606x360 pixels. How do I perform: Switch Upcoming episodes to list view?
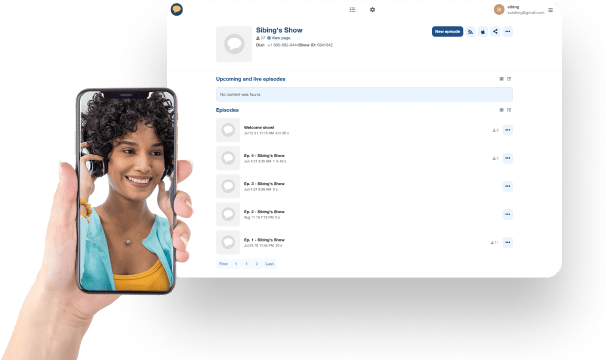click(509, 79)
